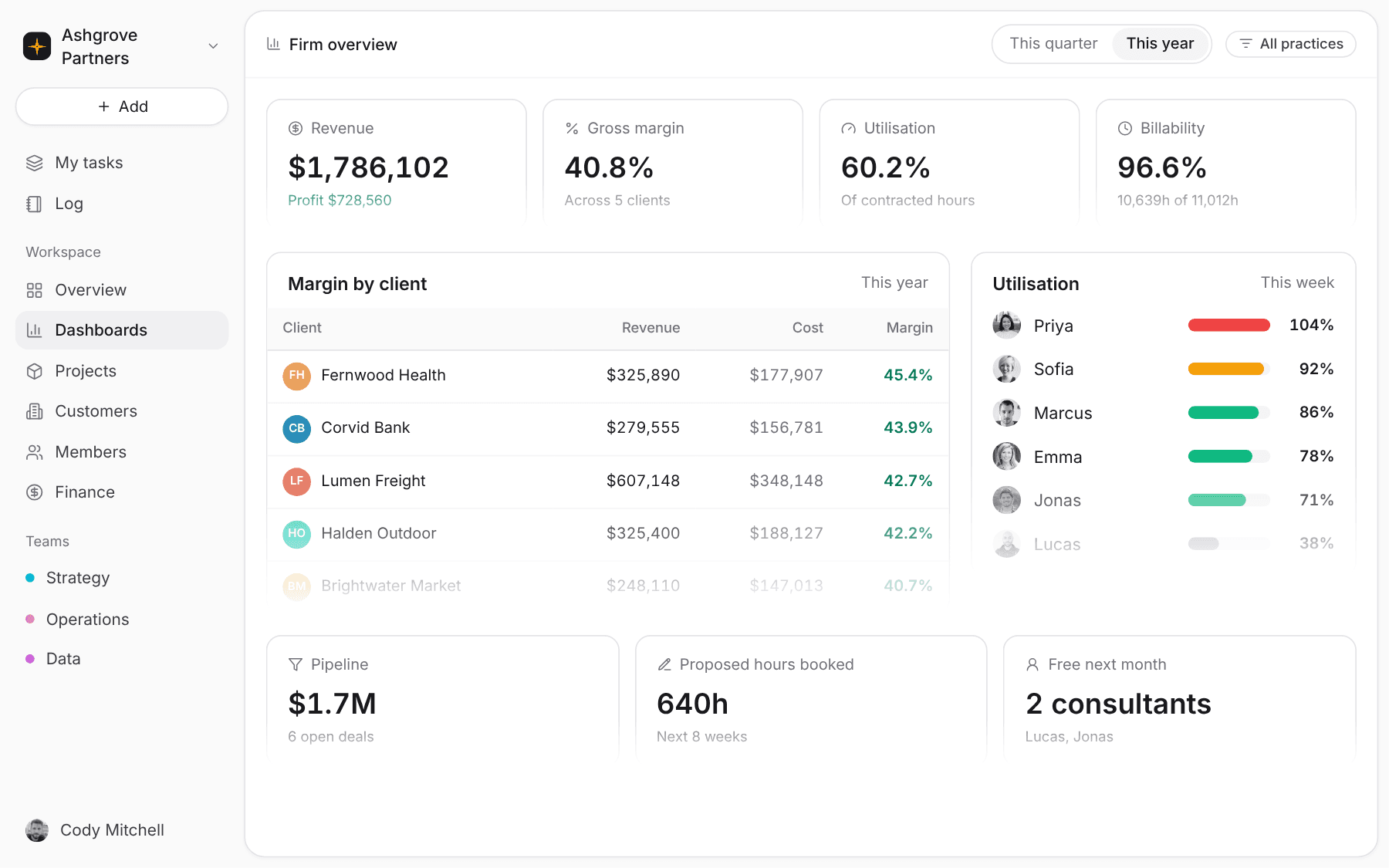Click the Utilisation gauge icon
The width and height of the screenshot is (1389, 868).
pyautogui.click(x=849, y=129)
